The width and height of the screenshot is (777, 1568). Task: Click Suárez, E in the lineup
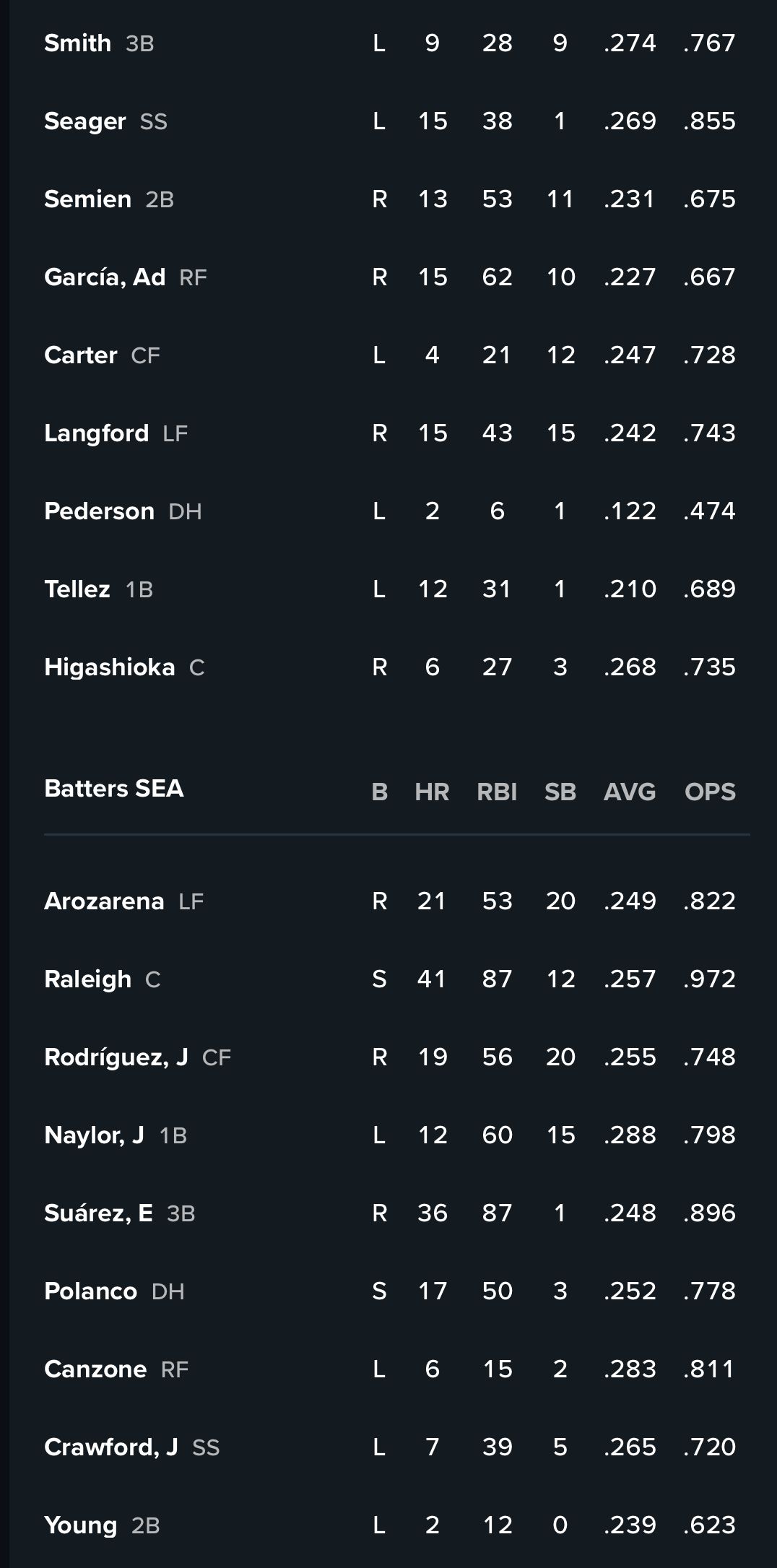click(98, 1213)
